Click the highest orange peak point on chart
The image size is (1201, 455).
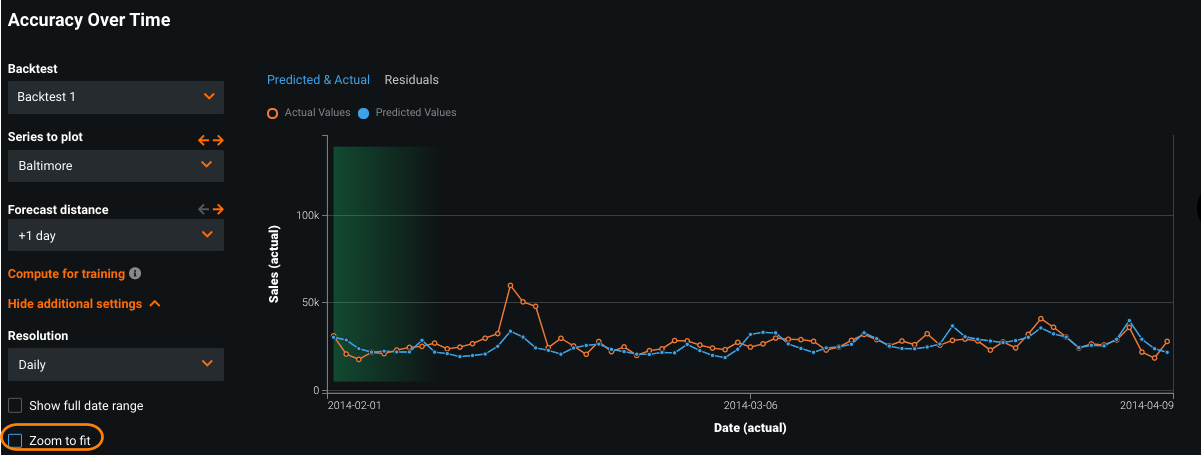point(510,285)
